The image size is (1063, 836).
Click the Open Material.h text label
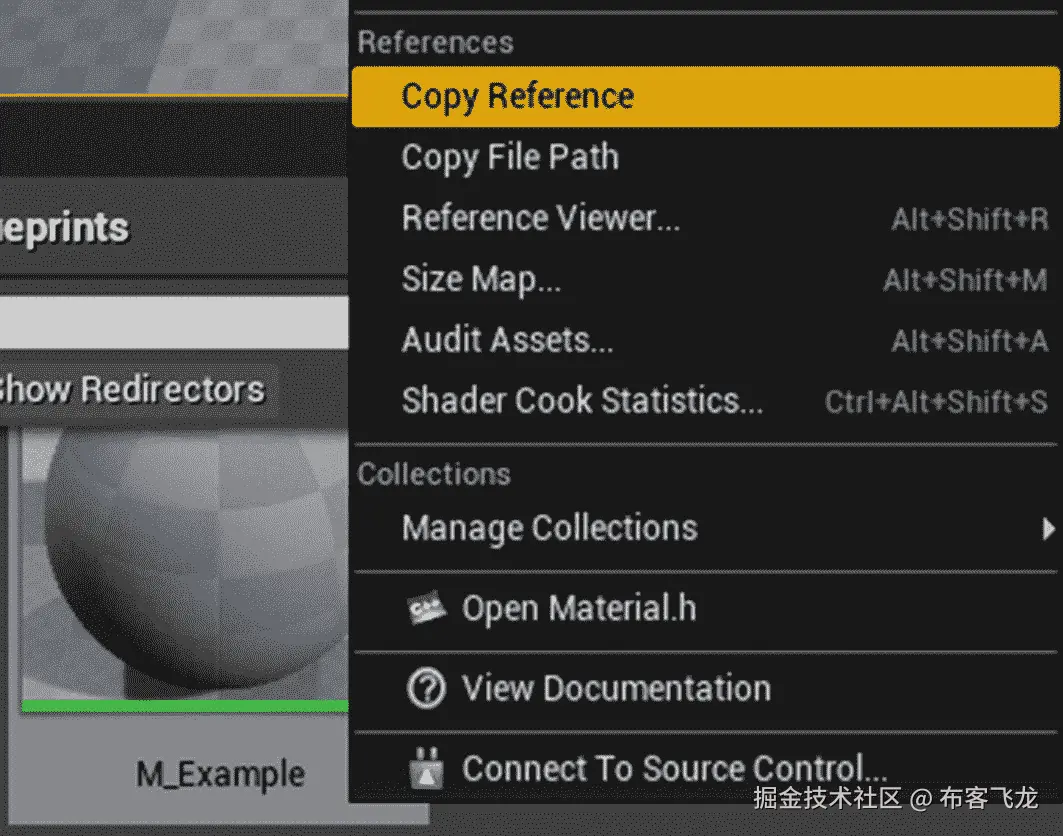(x=579, y=608)
